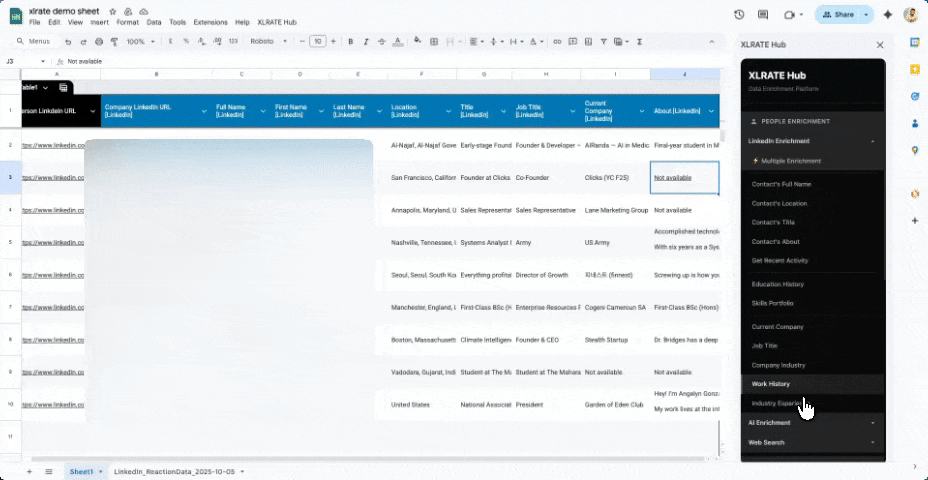
Task: Click the Insert link icon
Action: 557,41
